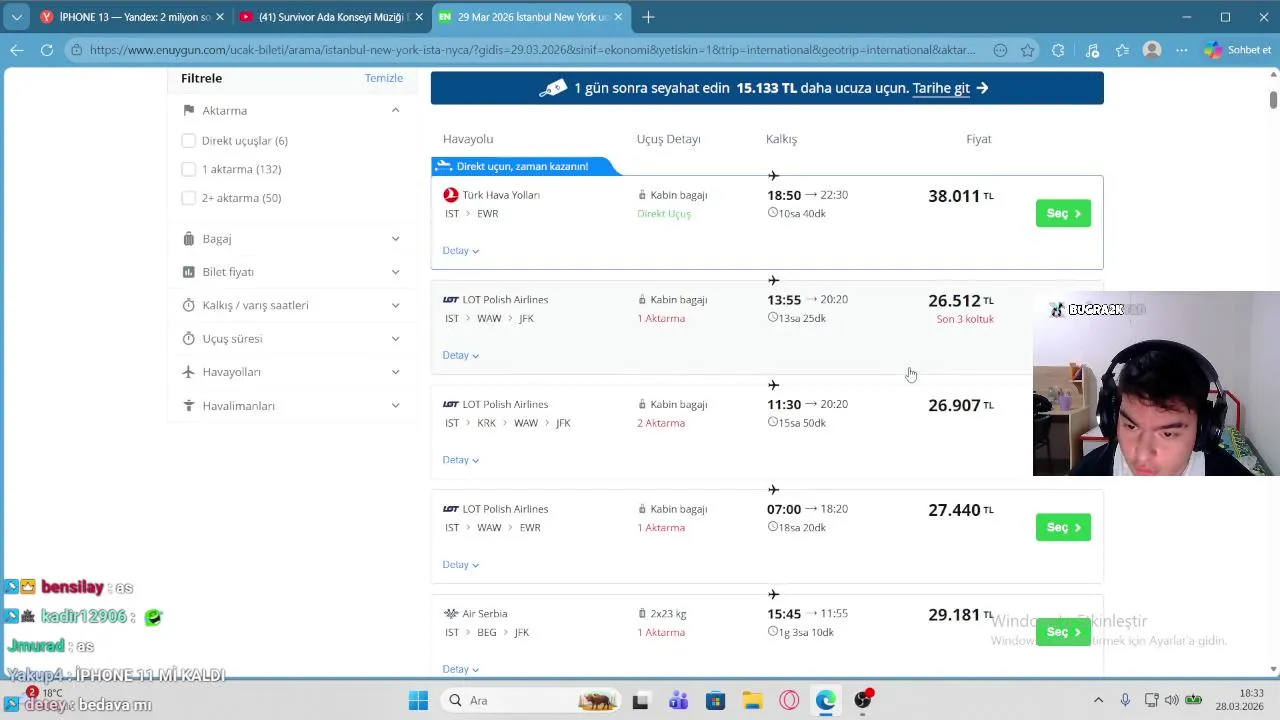Viewport: 1280px width, 720px height.
Task: Click the Edge icon in the taskbar
Action: click(826, 701)
